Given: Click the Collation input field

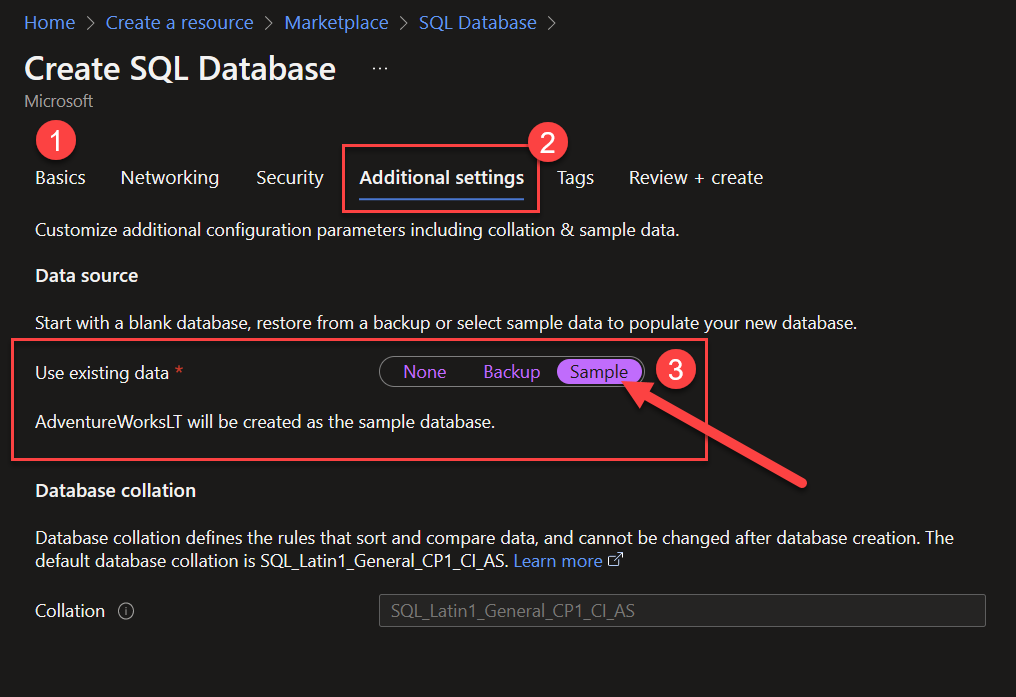Looking at the screenshot, I should click(682, 610).
